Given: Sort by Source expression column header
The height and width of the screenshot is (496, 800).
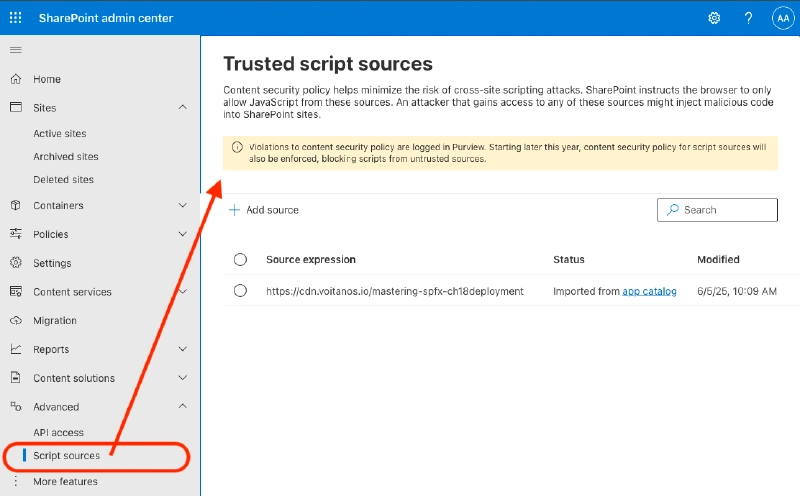Looking at the screenshot, I should click(x=311, y=259).
